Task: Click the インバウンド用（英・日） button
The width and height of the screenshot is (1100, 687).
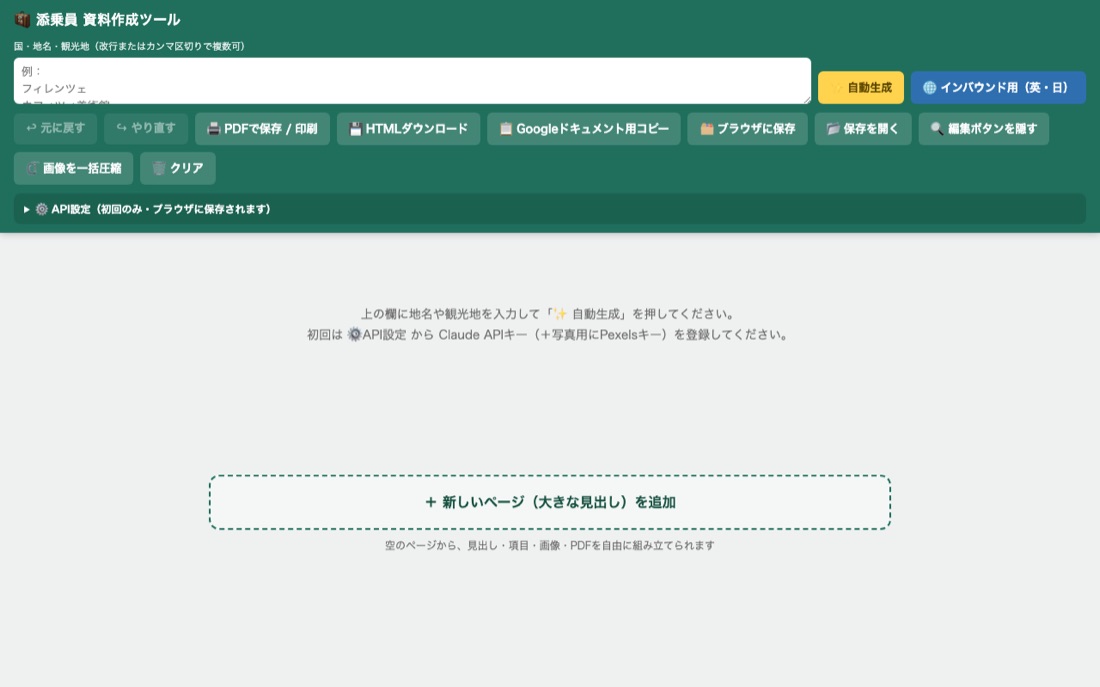Action: pos(998,88)
